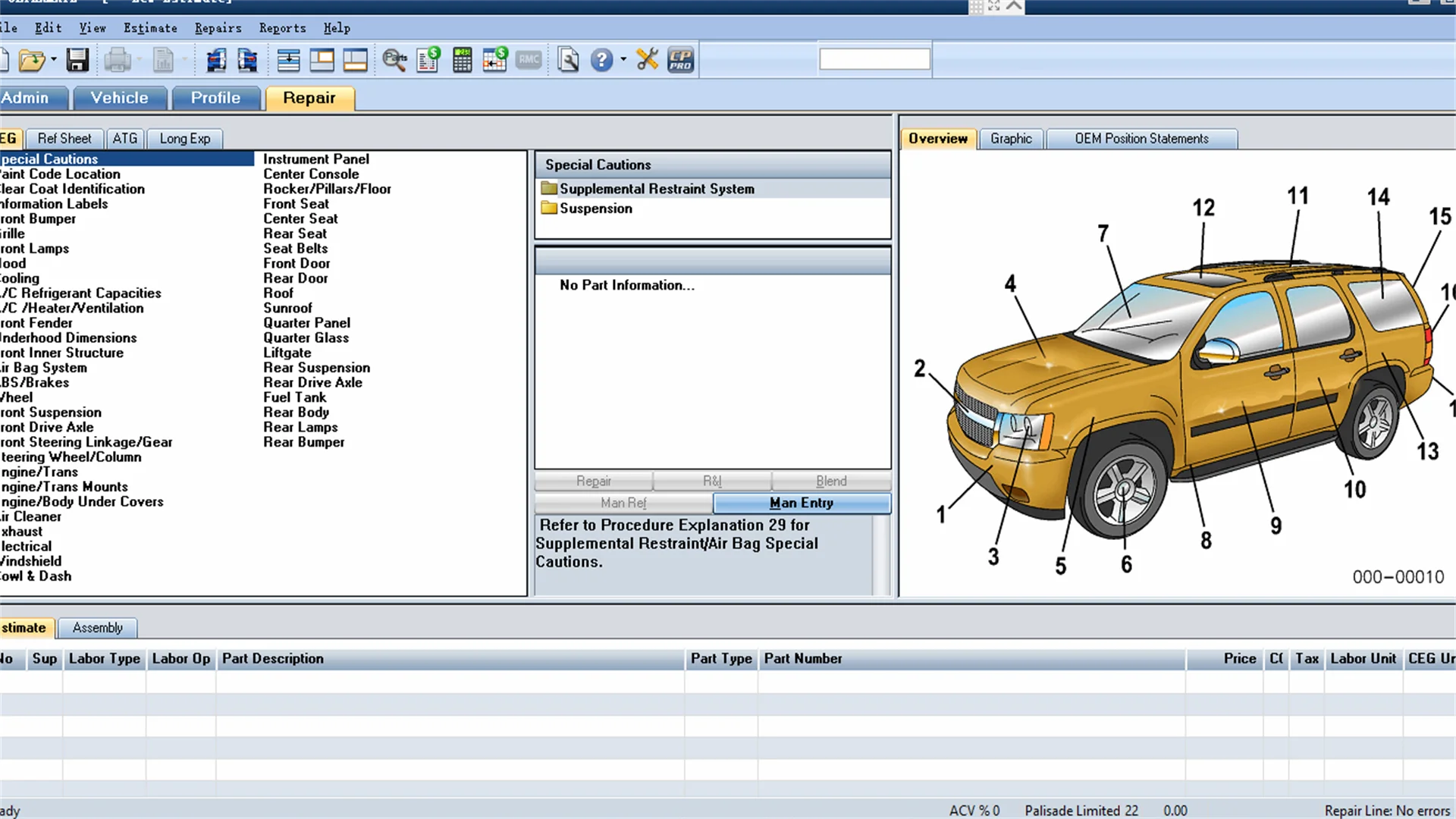Switch to the Graphic tab
Image resolution: width=1456 pixels, height=819 pixels.
1010,139
